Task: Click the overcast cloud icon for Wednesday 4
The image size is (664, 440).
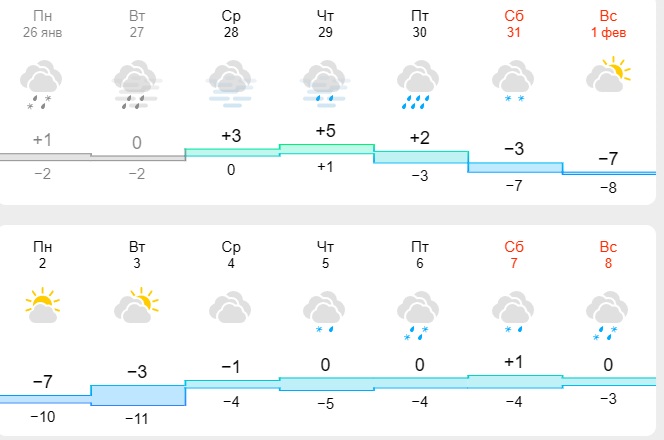Action: click(x=232, y=309)
